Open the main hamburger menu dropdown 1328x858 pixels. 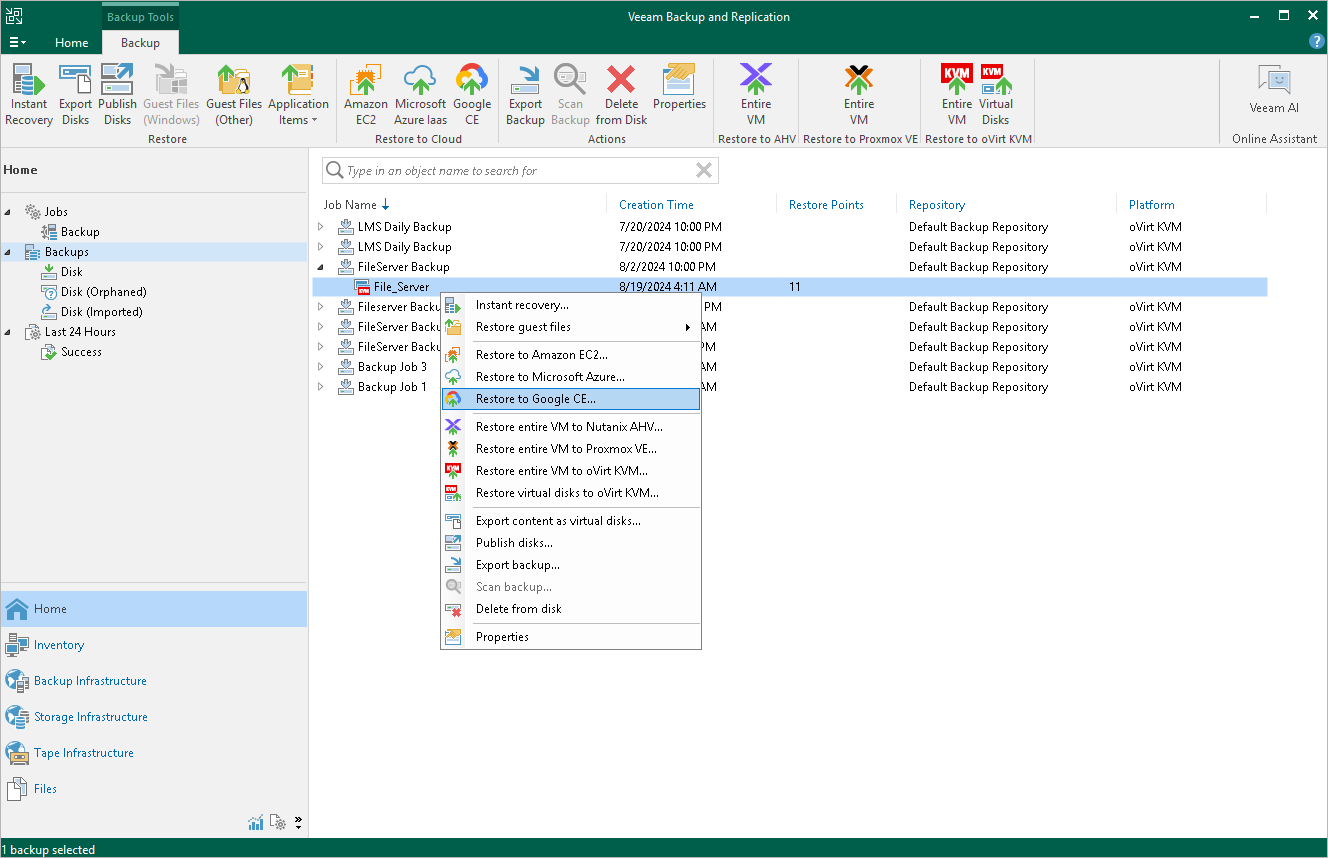(17, 42)
